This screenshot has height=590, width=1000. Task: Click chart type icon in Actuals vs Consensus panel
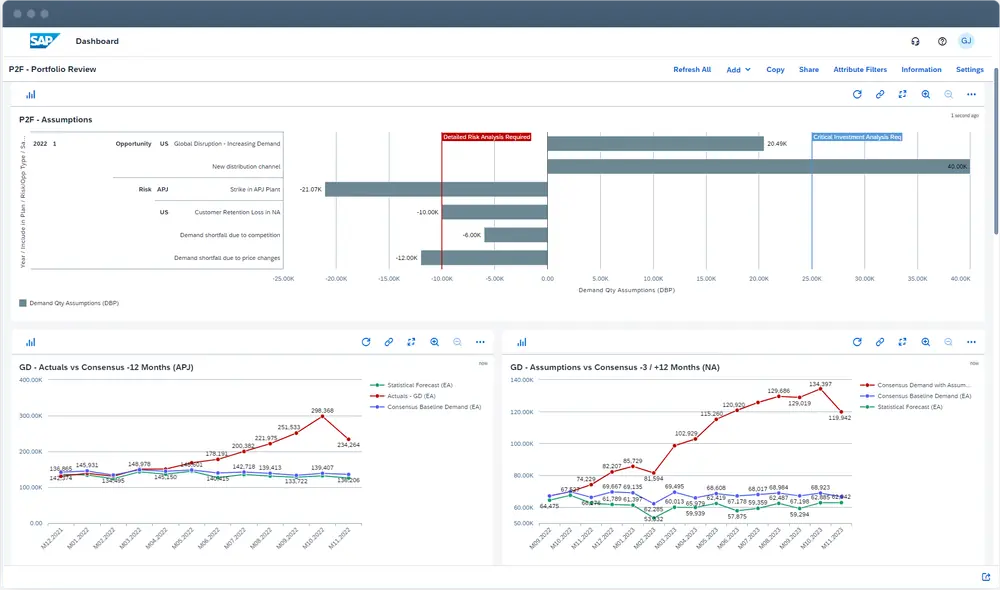click(31, 342)
